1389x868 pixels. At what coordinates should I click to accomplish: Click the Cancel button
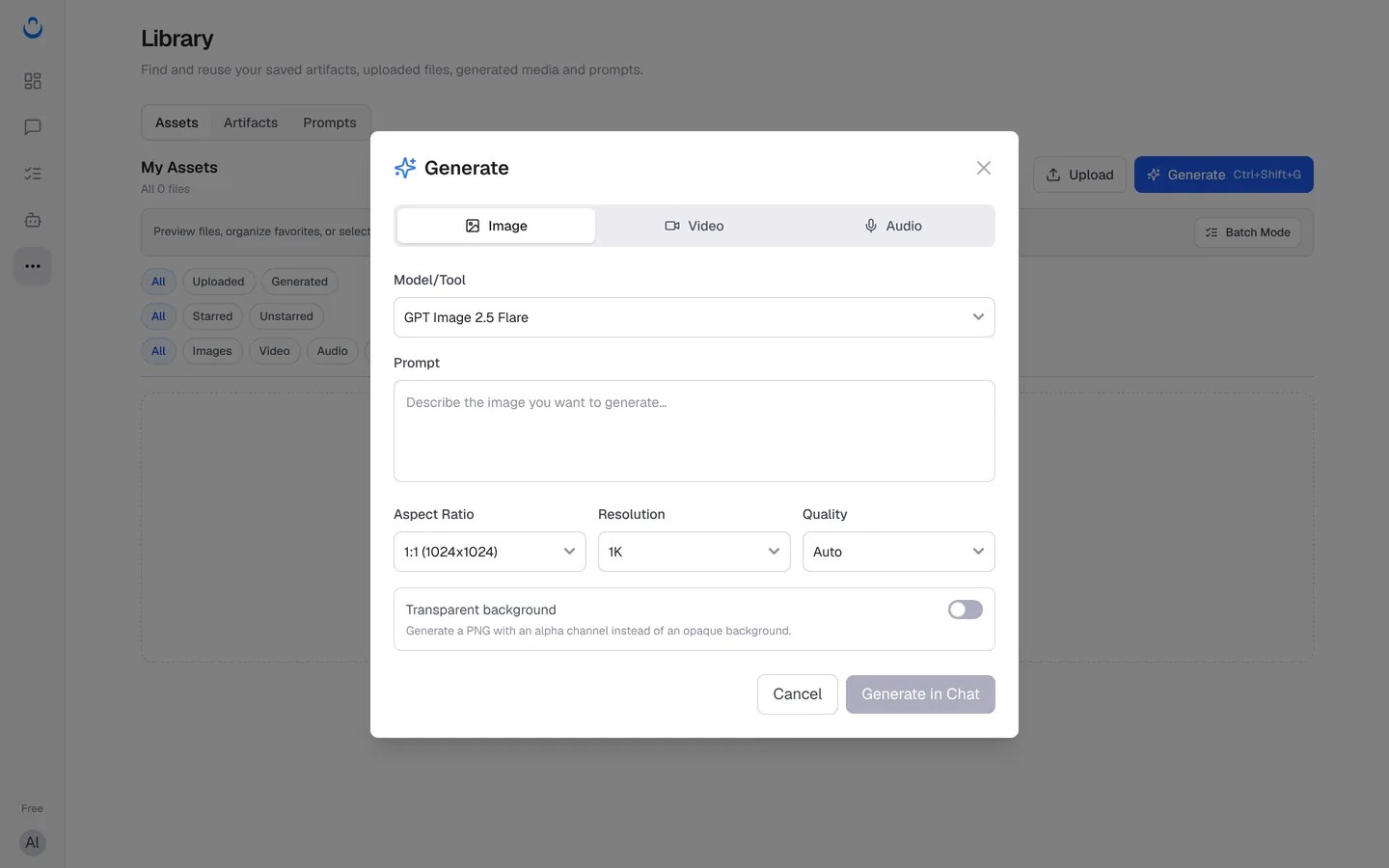point(798,694)
